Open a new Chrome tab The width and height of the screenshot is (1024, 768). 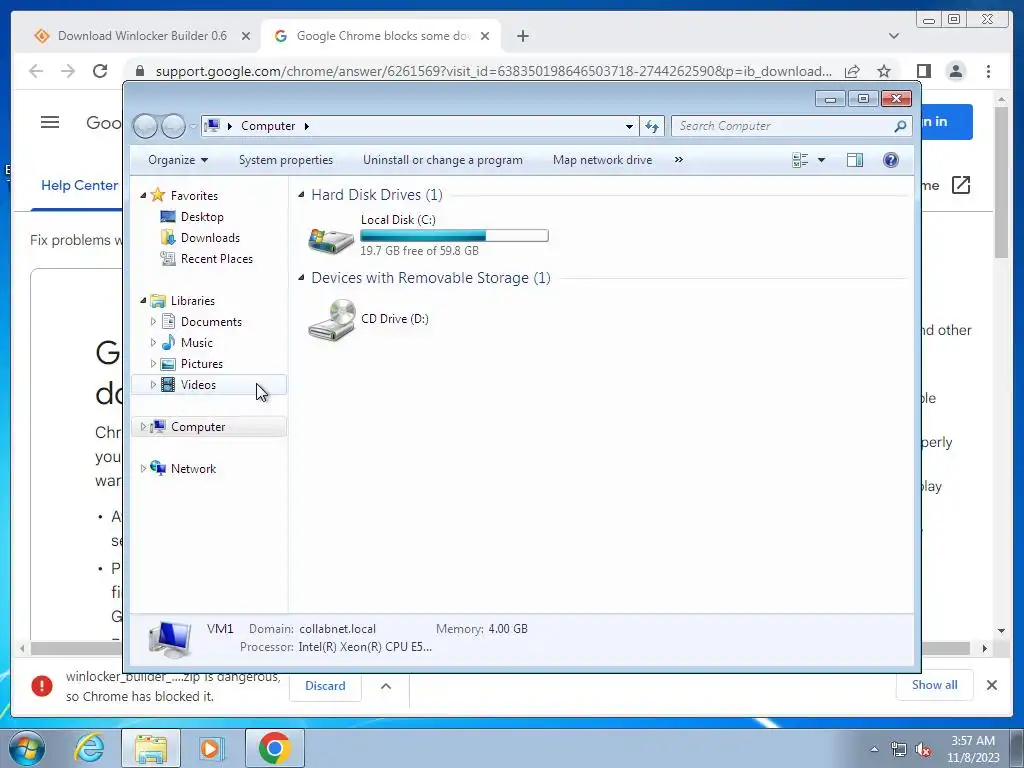pos(522,36)
